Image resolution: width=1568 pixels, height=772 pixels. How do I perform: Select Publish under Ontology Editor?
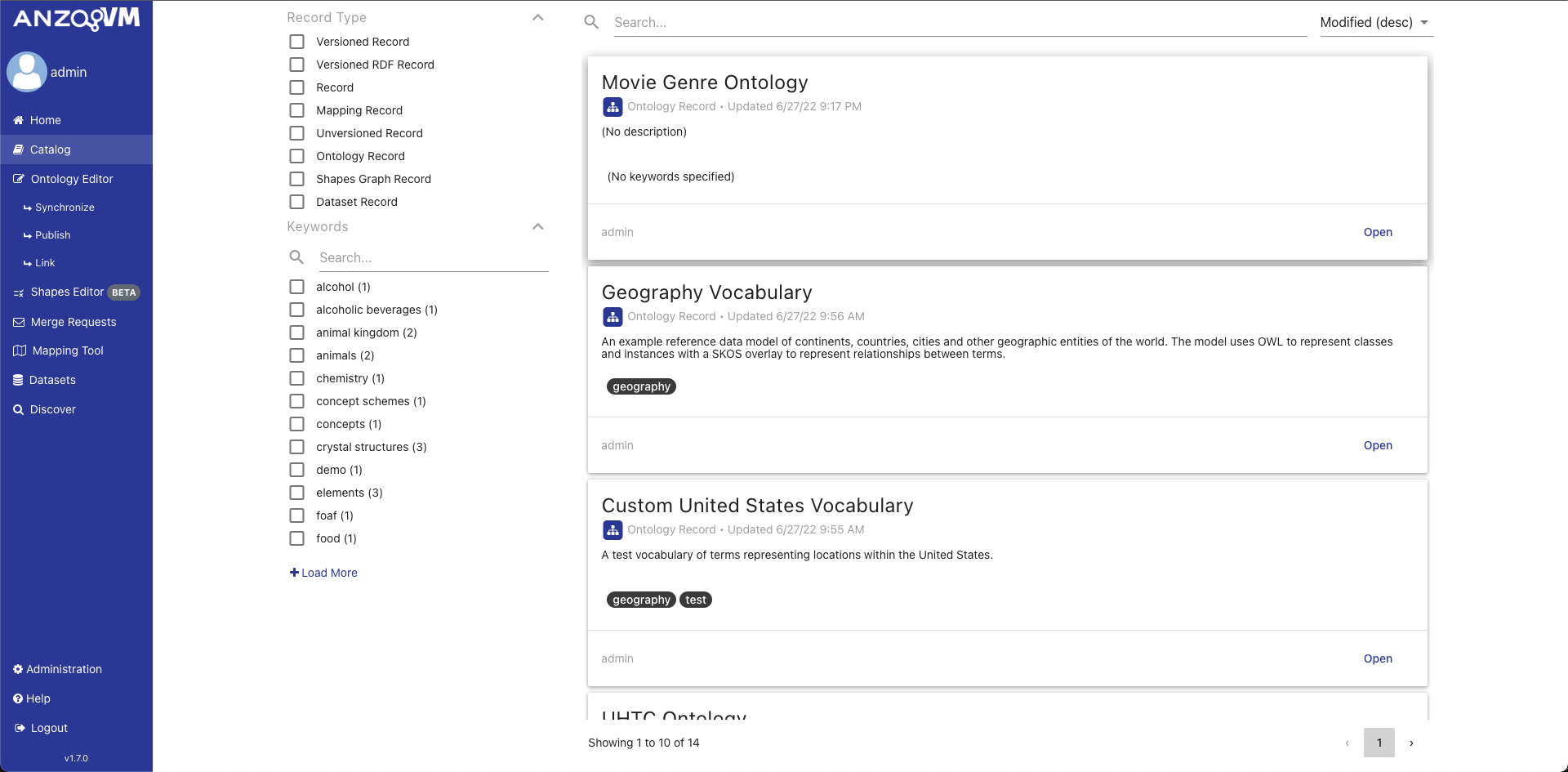click(52, 235)
